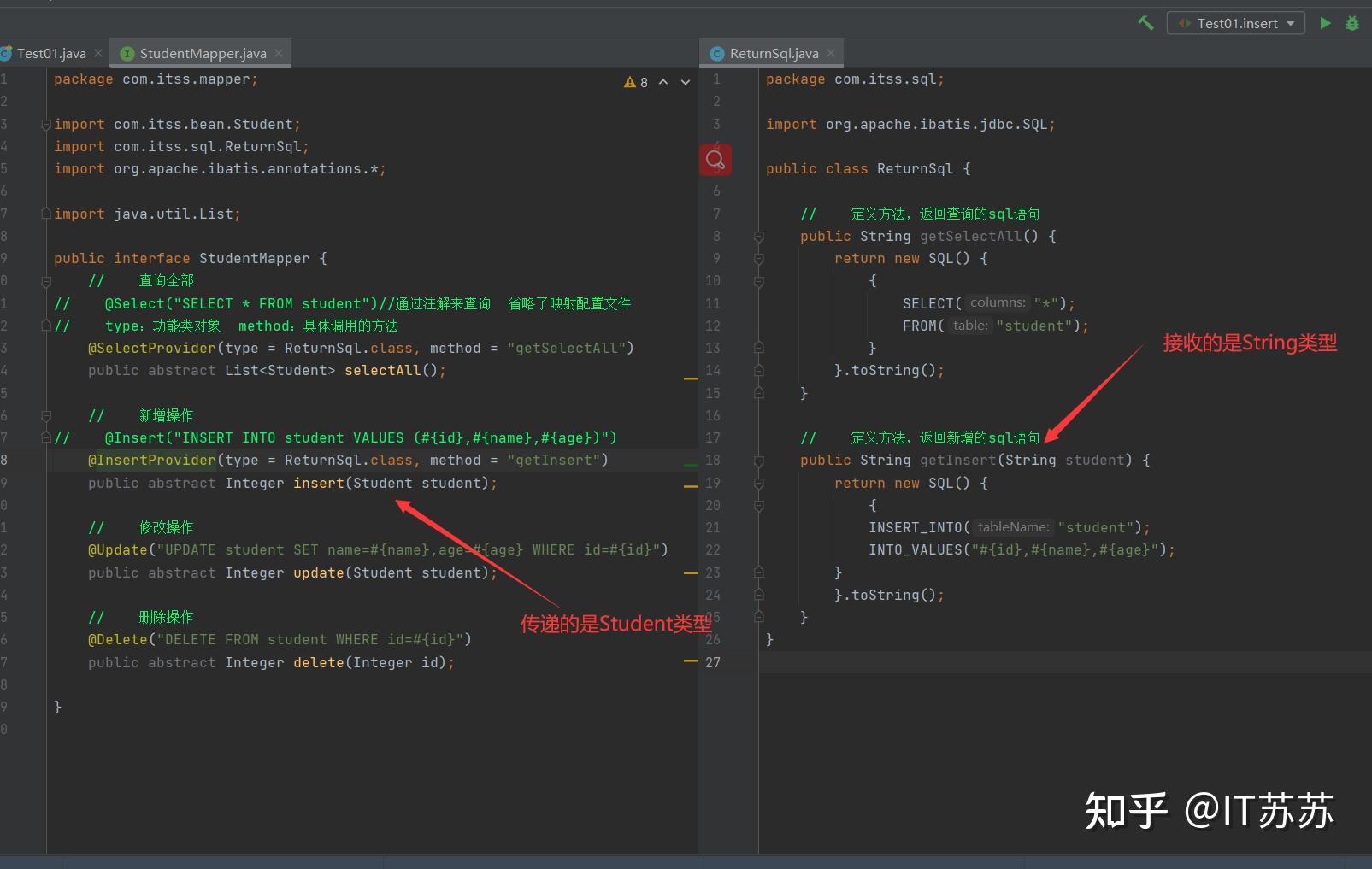This screenshot has height=869, width=1372.
Task: Collapse the import block in StudentMapper.java with fold arrow
Action: tap(46, 124)
